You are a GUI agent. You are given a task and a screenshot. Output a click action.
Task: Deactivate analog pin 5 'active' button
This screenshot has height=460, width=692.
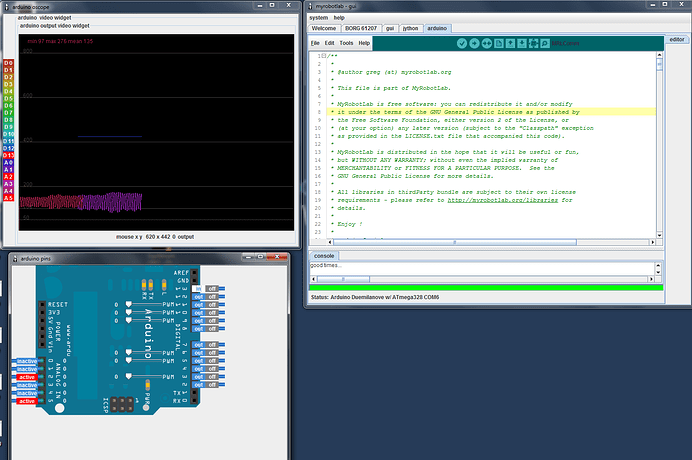(27, 401)
